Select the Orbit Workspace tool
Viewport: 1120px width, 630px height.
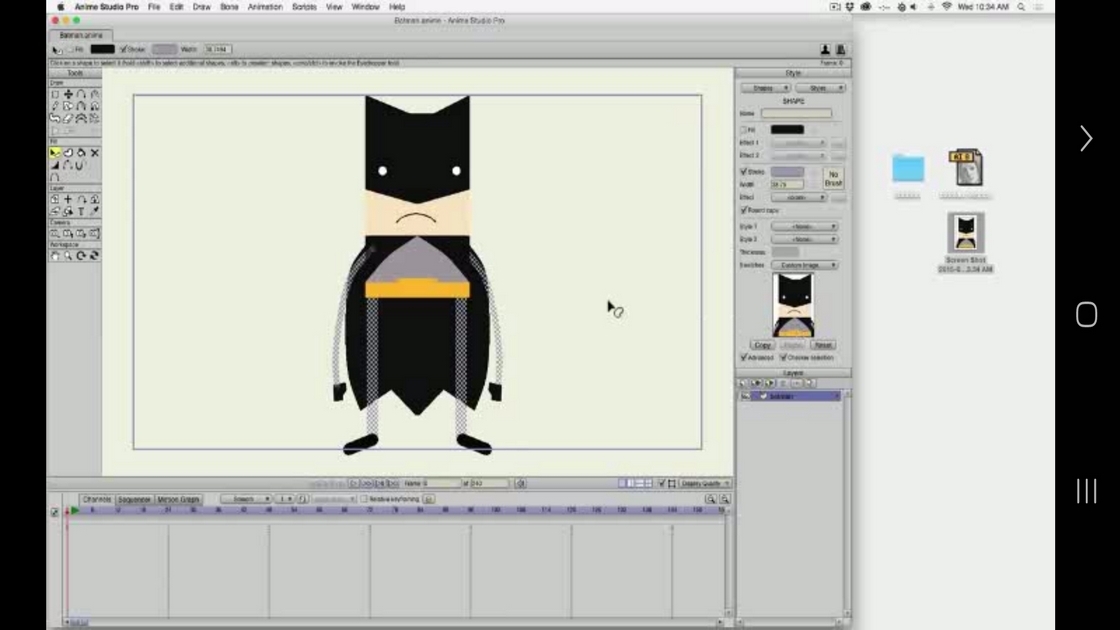(x=94, y=256)
